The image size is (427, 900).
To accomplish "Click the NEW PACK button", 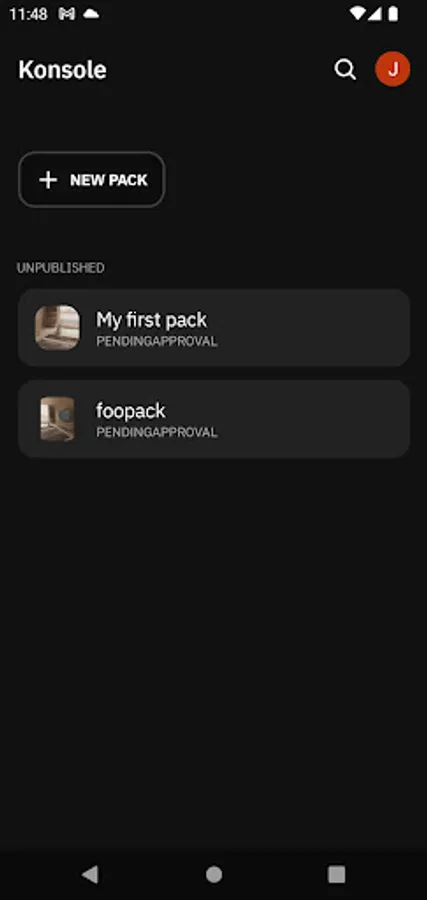I will [x=92, y=180].
